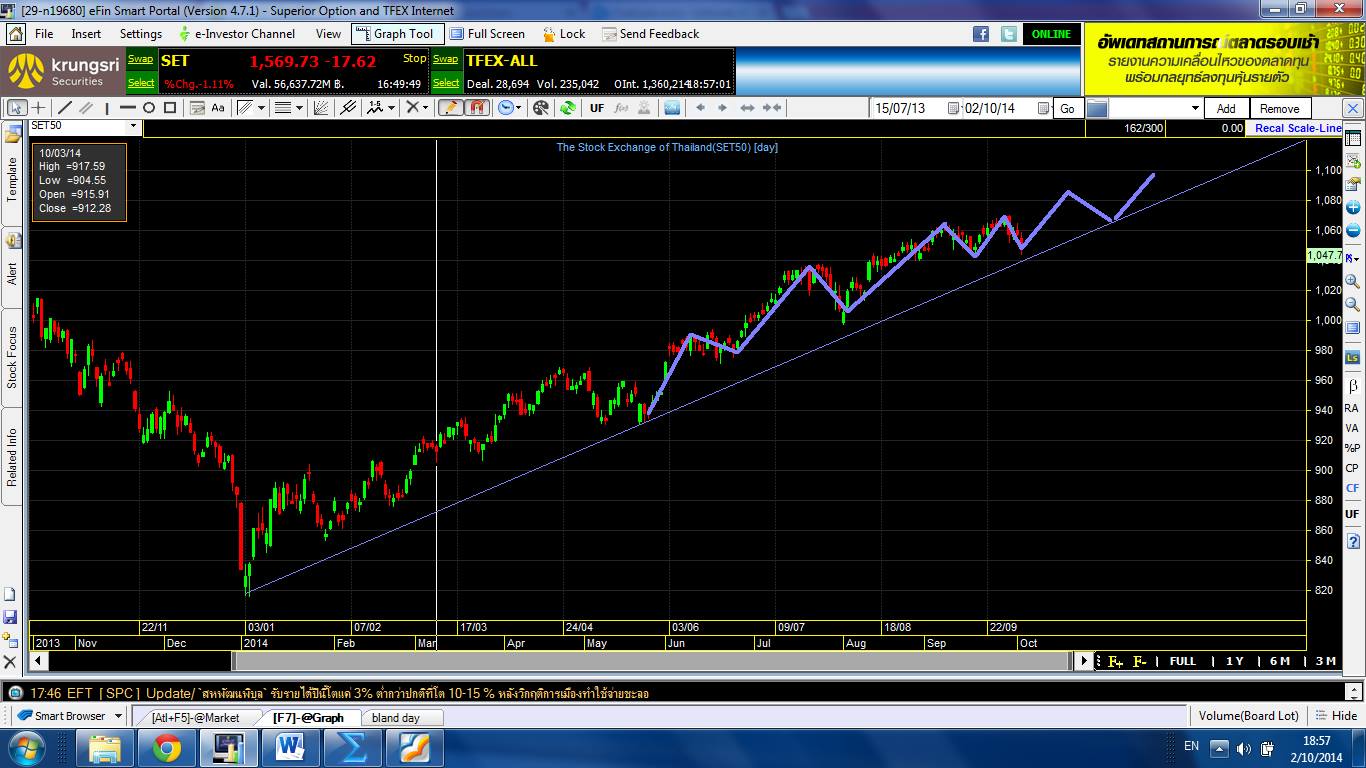Click the UF button in top toolbar
This screenshot has height=768, width=1366.
(597, 108)
